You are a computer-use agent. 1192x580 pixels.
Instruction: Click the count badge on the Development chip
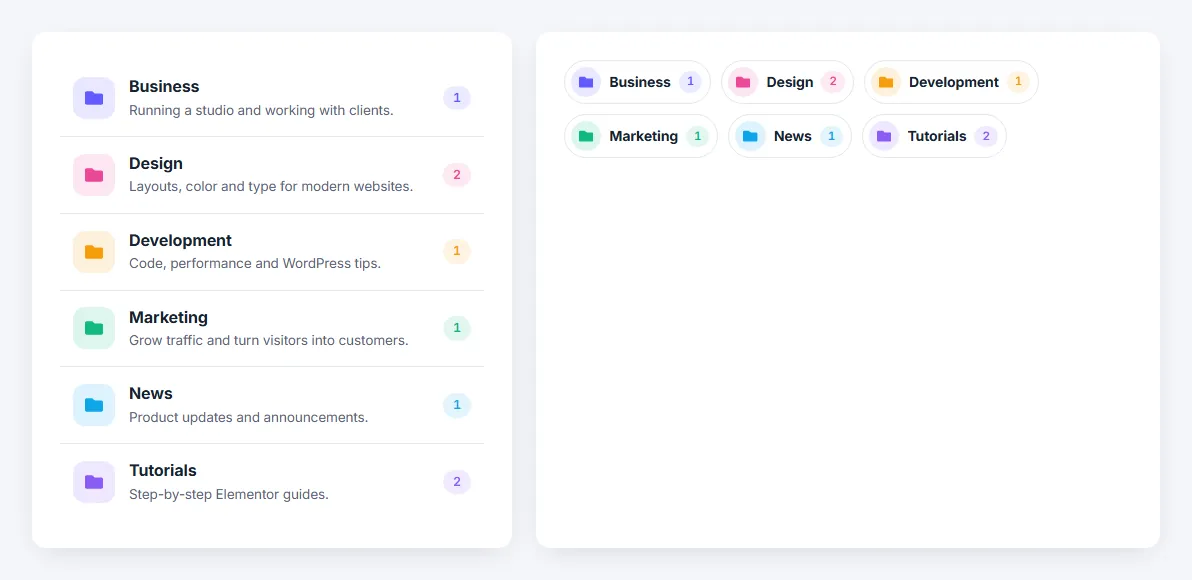coord(1019,82)
